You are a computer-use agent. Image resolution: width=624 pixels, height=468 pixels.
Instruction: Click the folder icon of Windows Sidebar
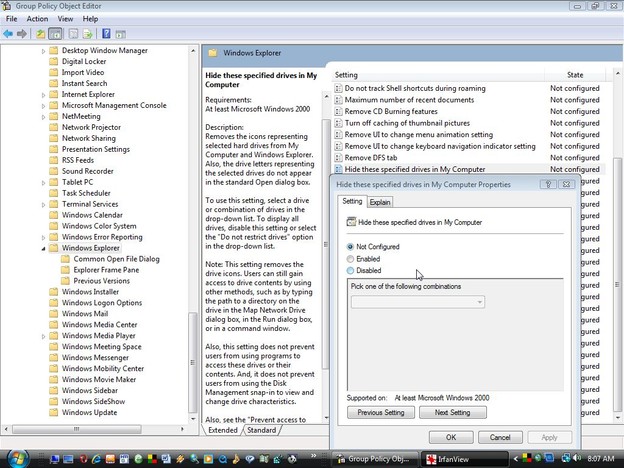[x=53, y=390]
